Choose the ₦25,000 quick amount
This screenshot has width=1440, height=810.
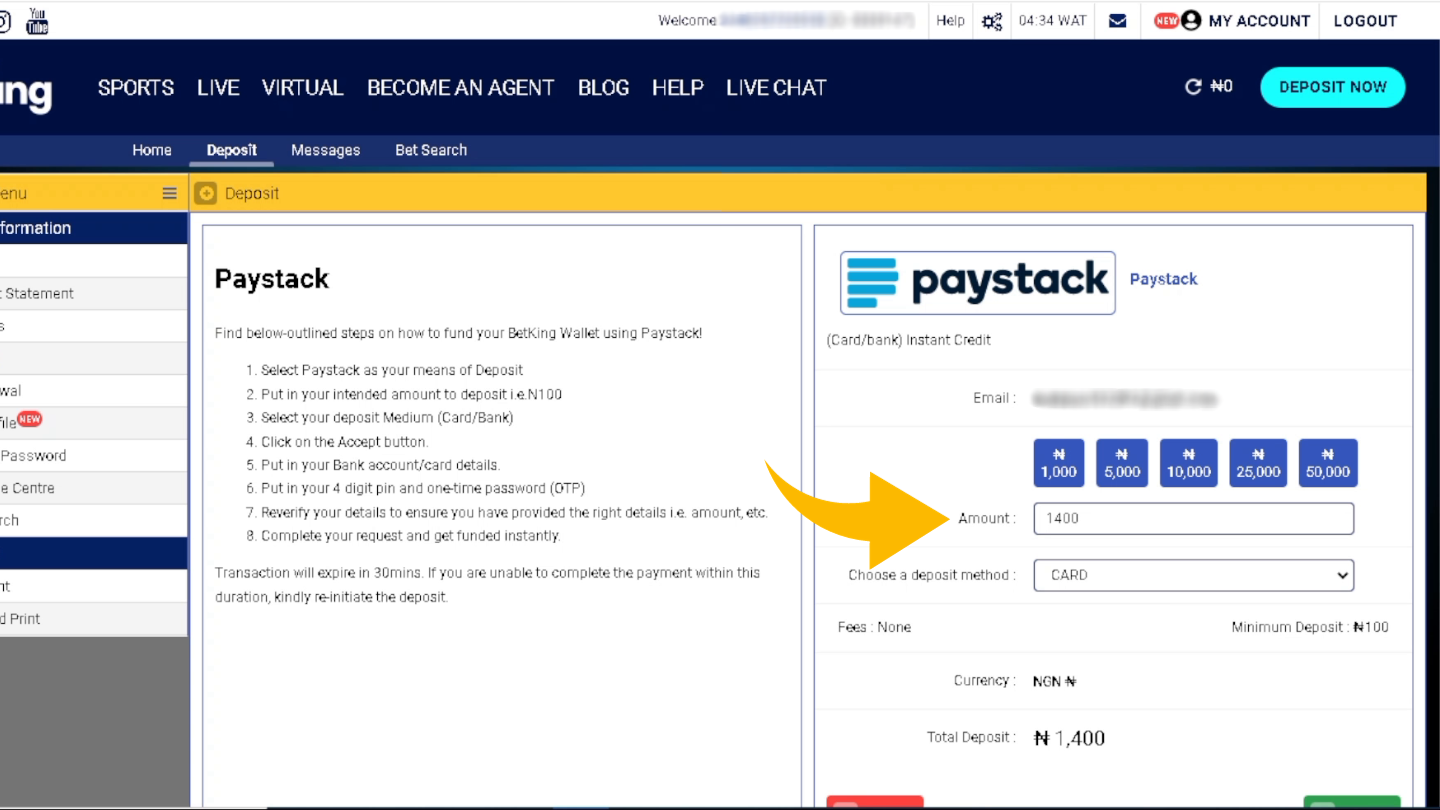coord(1258,463)
